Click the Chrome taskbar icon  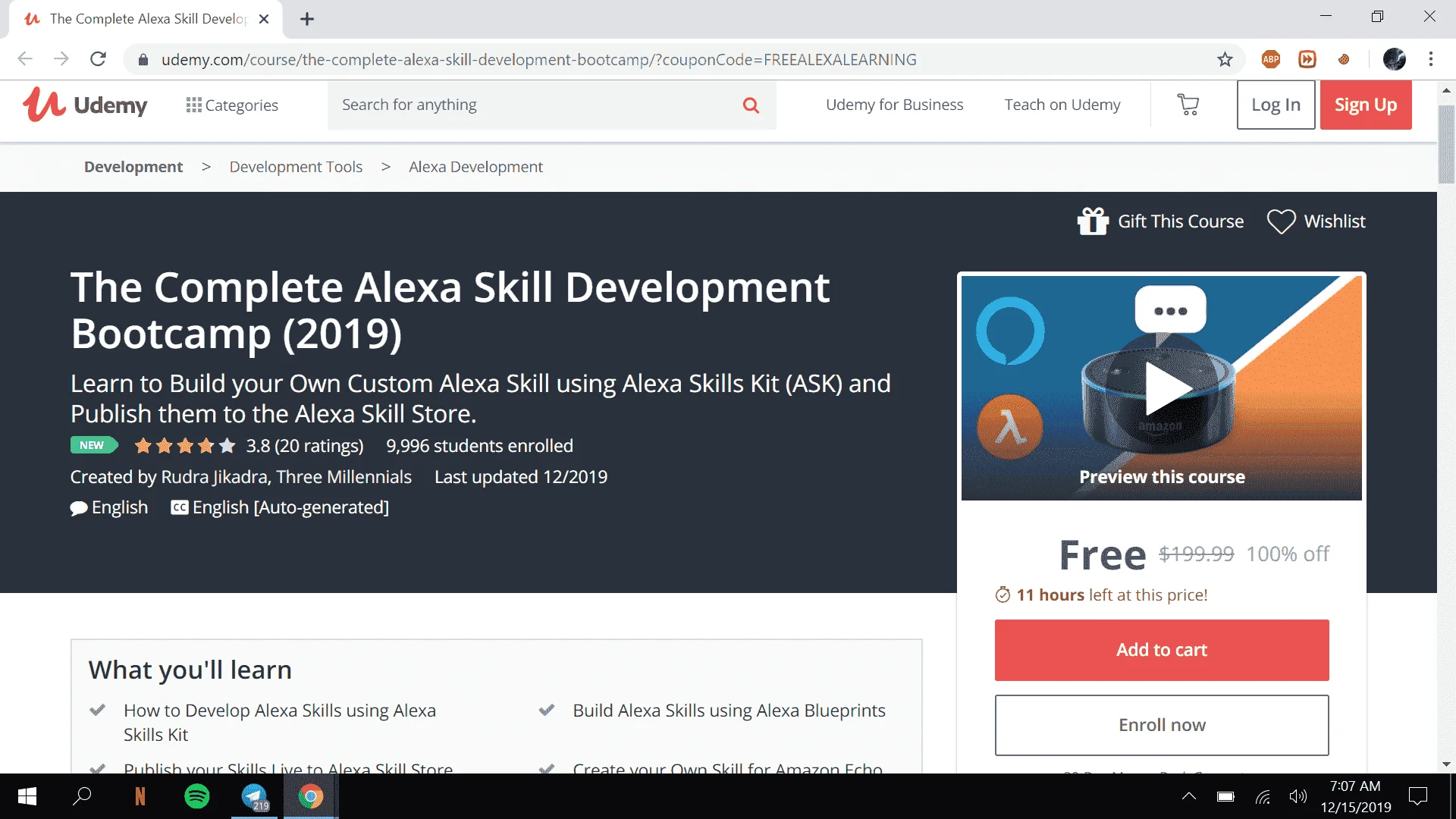click(x=310, y=796)
